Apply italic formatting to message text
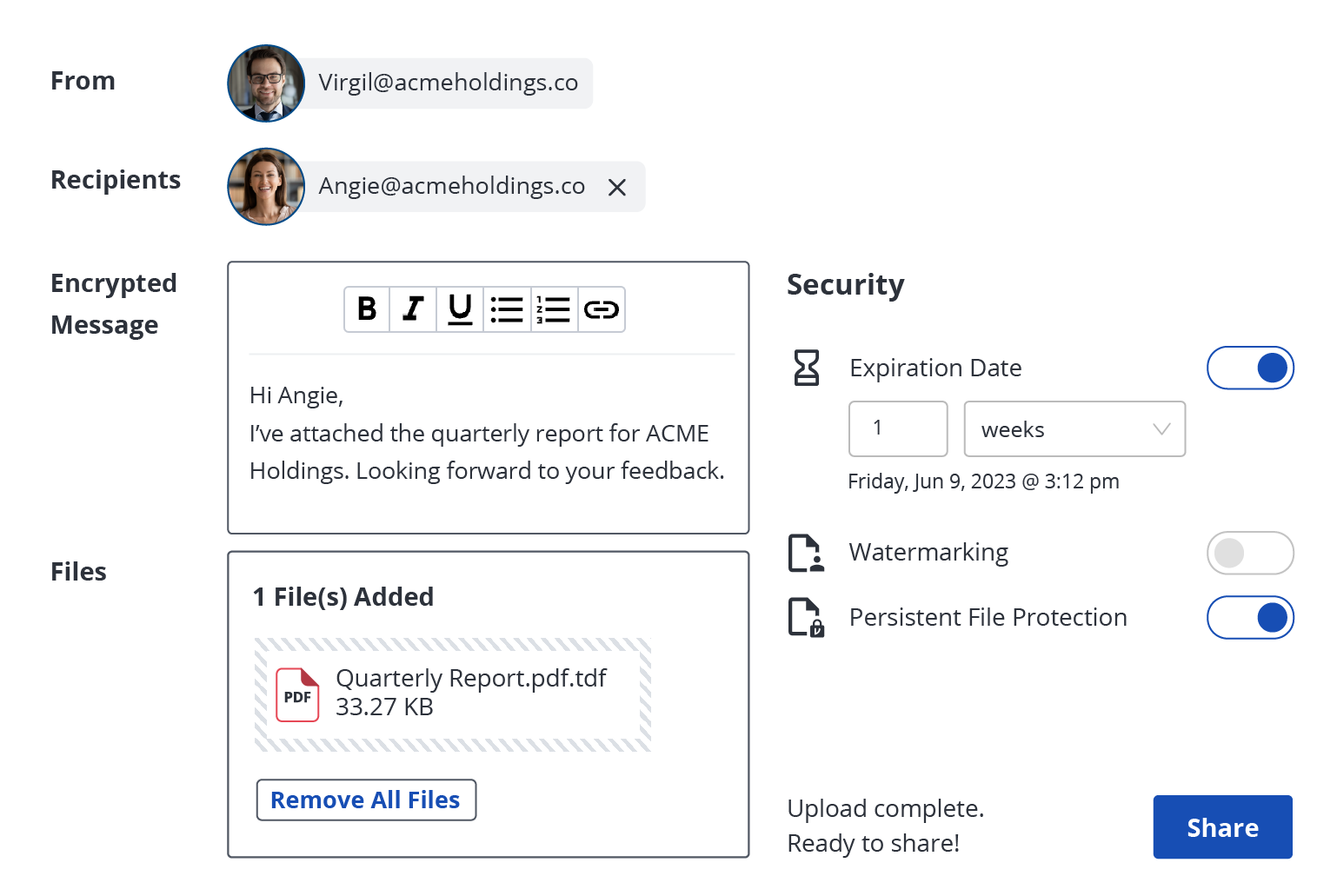 [x=414, y=309]
